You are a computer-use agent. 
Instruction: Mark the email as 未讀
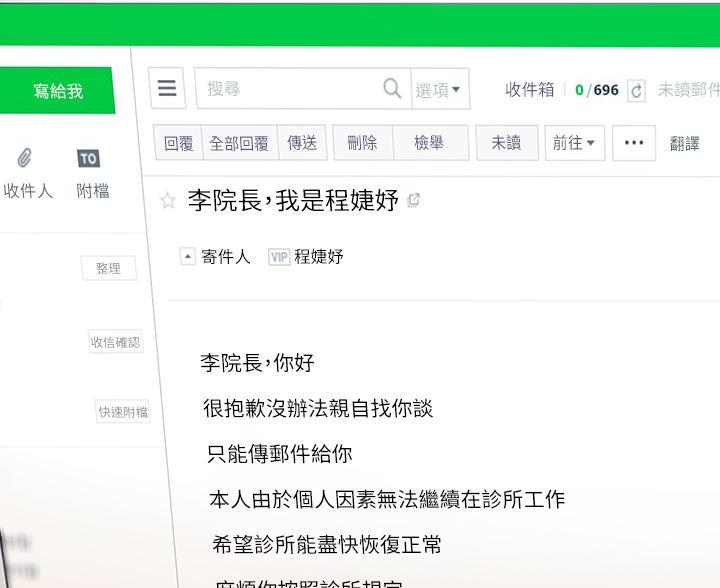tap(506, 143)
